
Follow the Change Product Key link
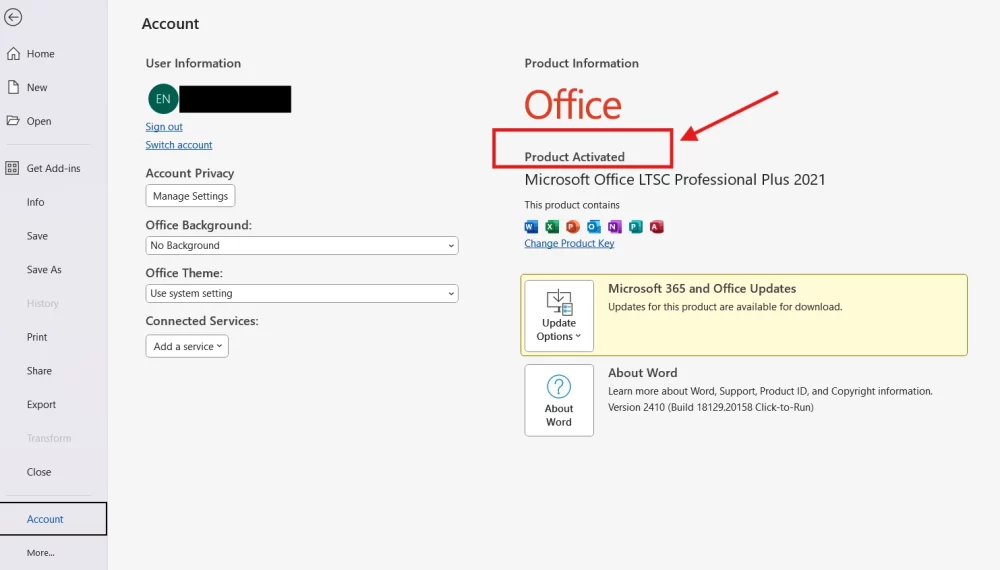tap(569, 244)
